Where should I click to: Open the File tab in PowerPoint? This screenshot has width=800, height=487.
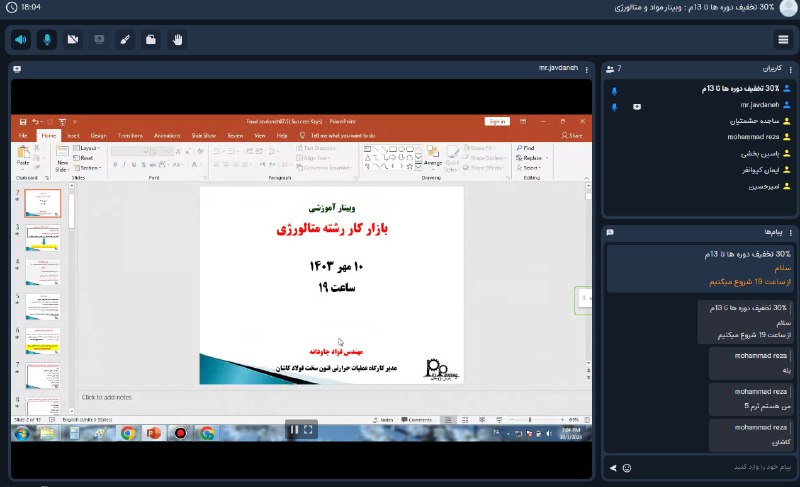tap(23, 136)
